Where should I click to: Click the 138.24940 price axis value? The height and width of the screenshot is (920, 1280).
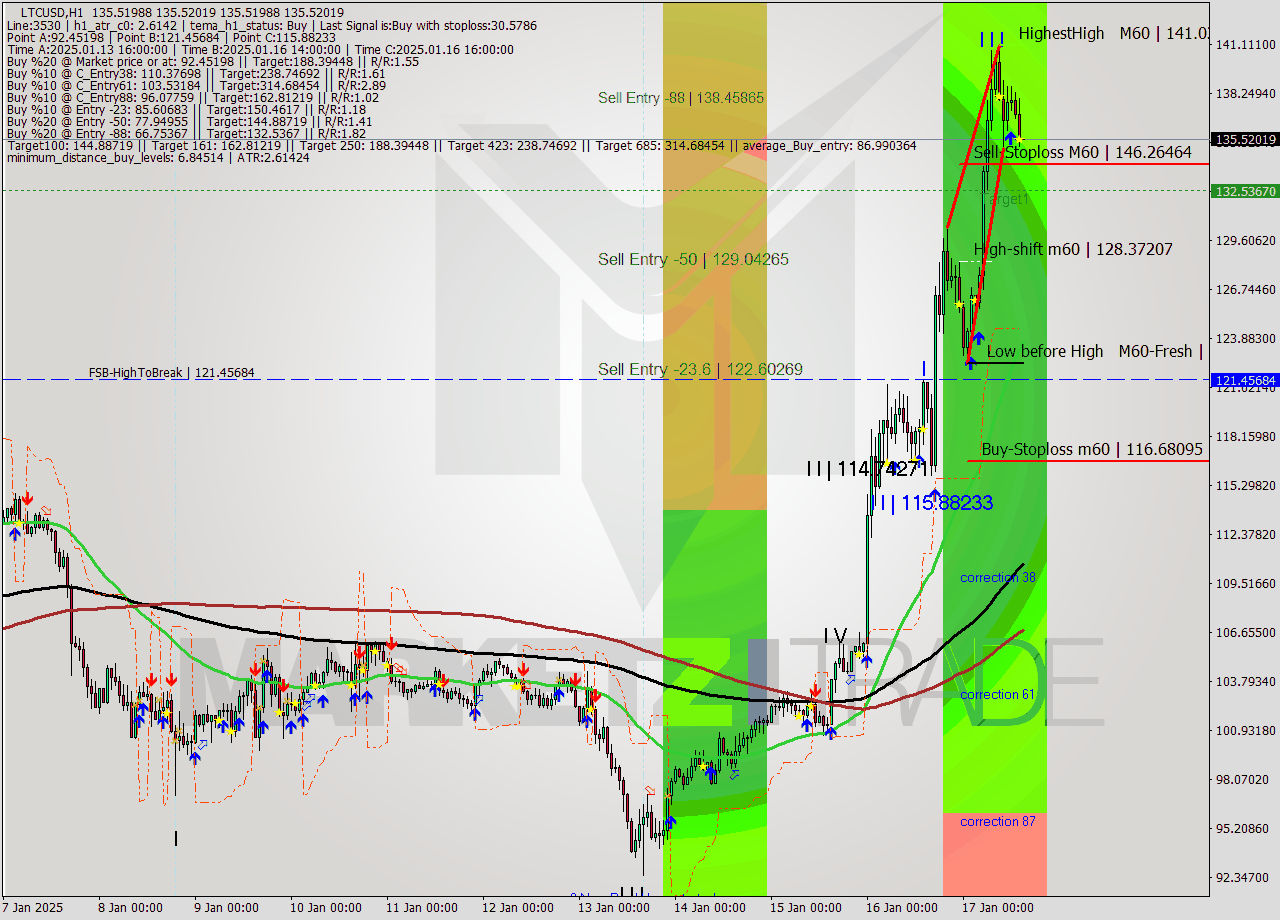(x=1245, y=93)
